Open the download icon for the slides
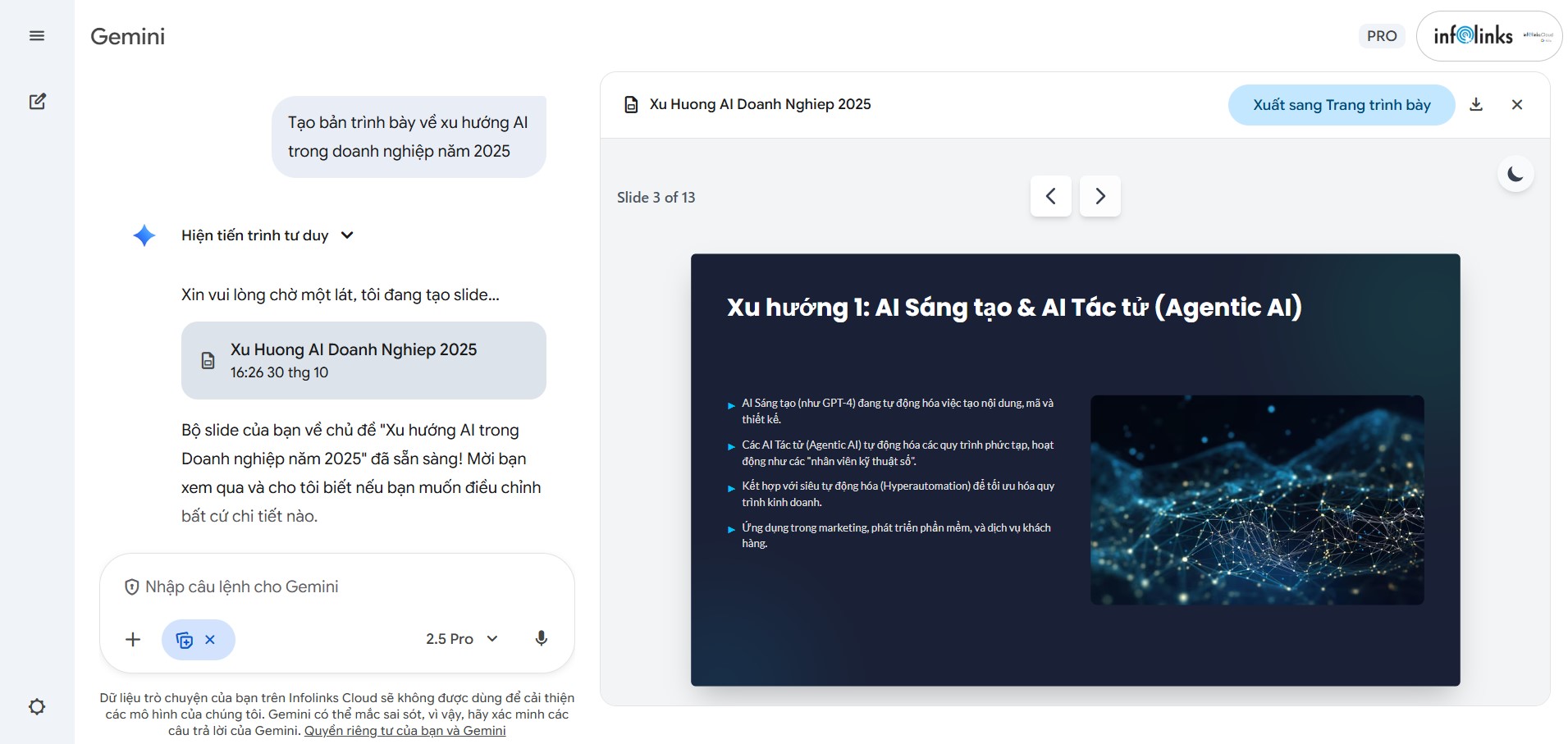This screenshot has height=744, width=1568. [x=1477, y=104]
